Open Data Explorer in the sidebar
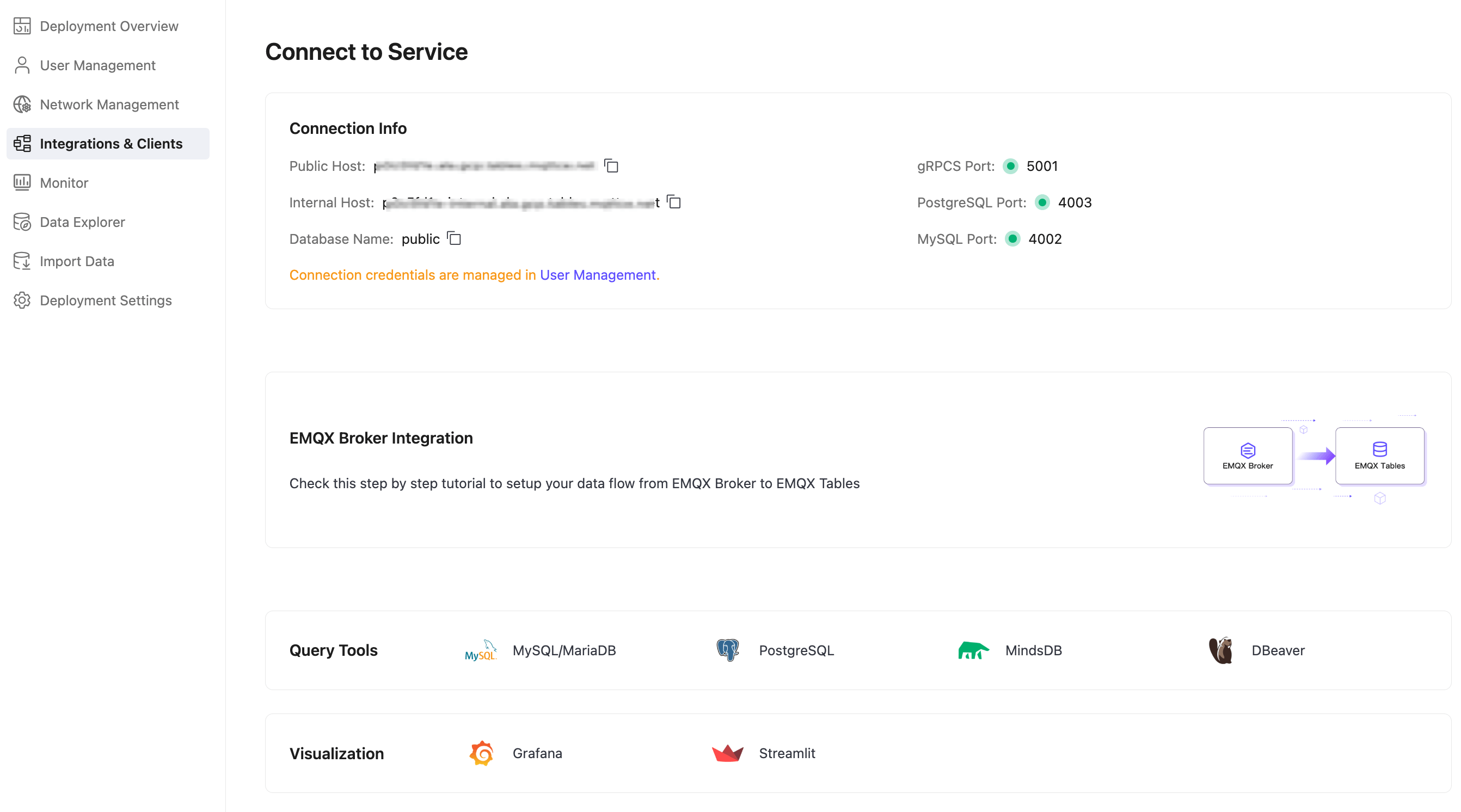The image size is (1461, 812). tap(108, 222)
